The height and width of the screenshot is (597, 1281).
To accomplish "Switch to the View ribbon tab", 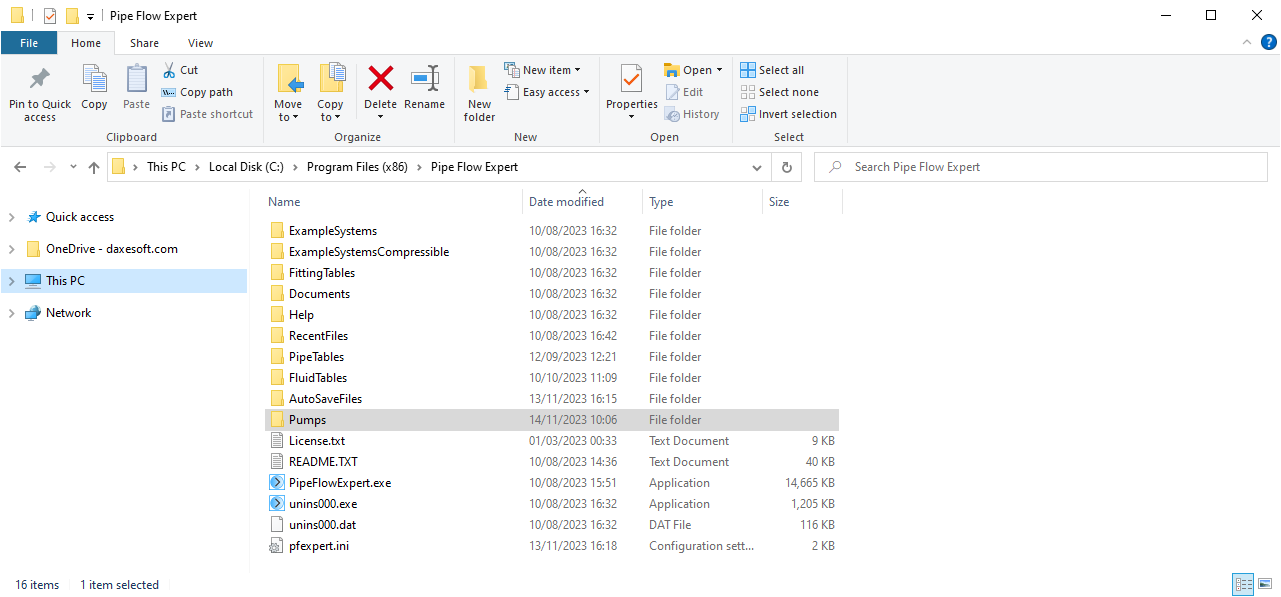I will click(200, 43).
